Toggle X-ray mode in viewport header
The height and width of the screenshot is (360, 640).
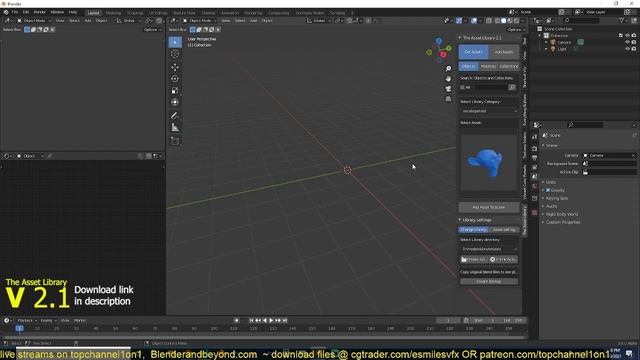[x=489, y=20]
